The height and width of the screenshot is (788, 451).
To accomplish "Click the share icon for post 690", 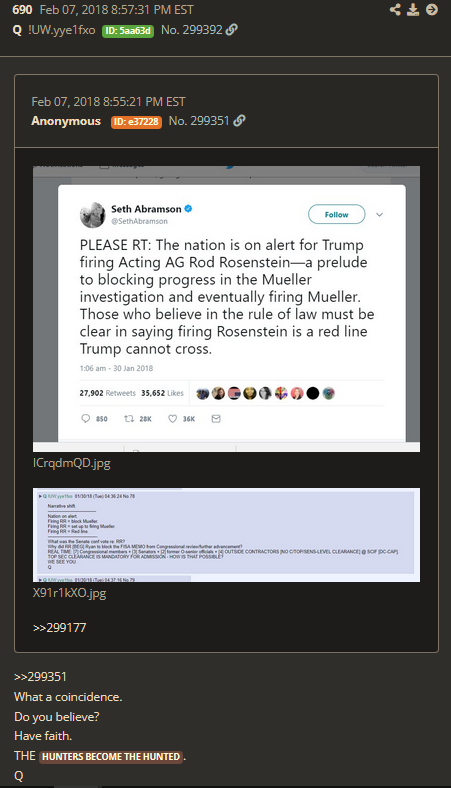I will point(395,10).
